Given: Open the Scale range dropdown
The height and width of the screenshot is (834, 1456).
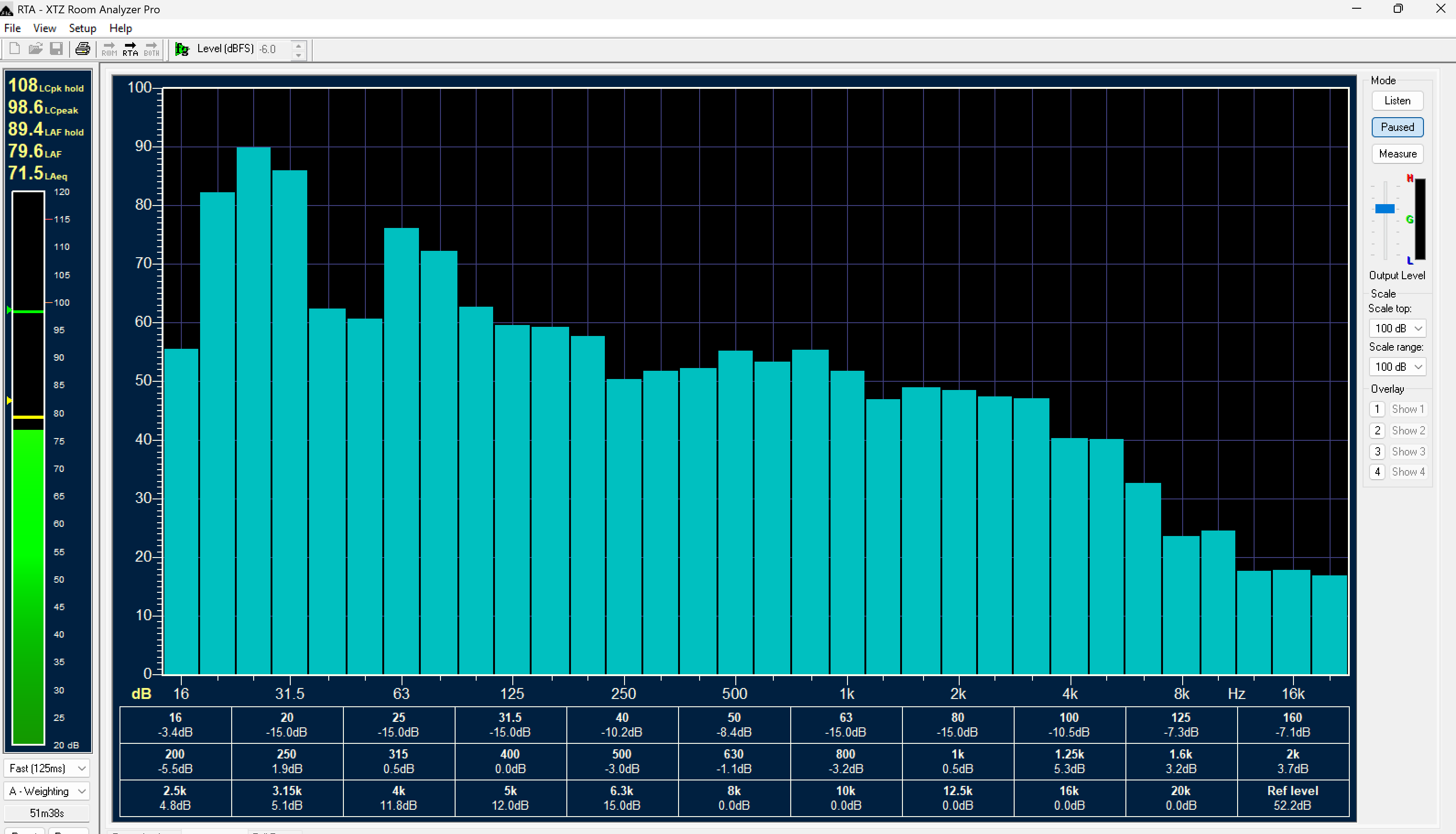Looking at the screenshot, I should (x=1397, y=367).
